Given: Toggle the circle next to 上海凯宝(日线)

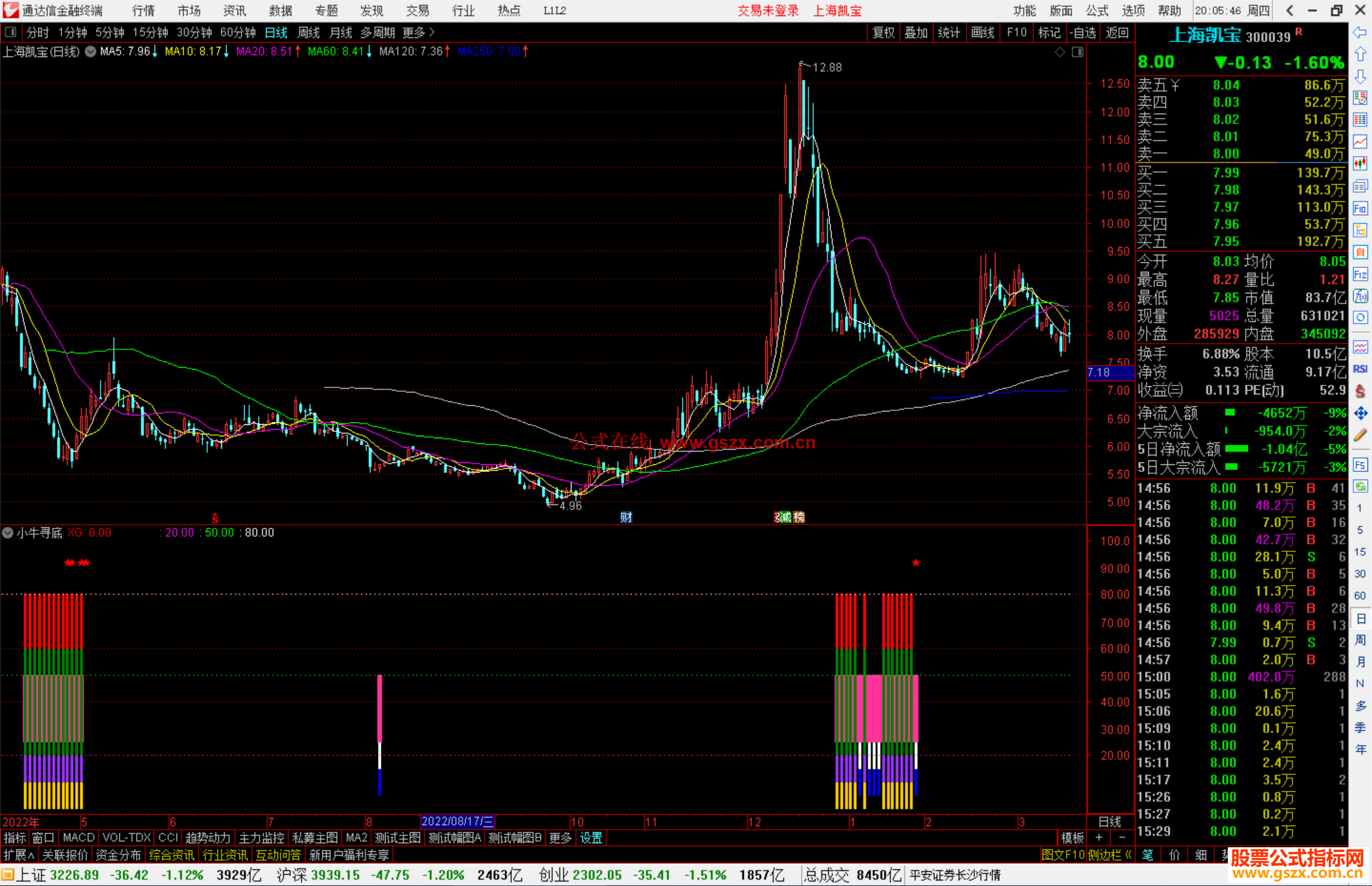Looking at the screenshot, I should tap(90, 51).
